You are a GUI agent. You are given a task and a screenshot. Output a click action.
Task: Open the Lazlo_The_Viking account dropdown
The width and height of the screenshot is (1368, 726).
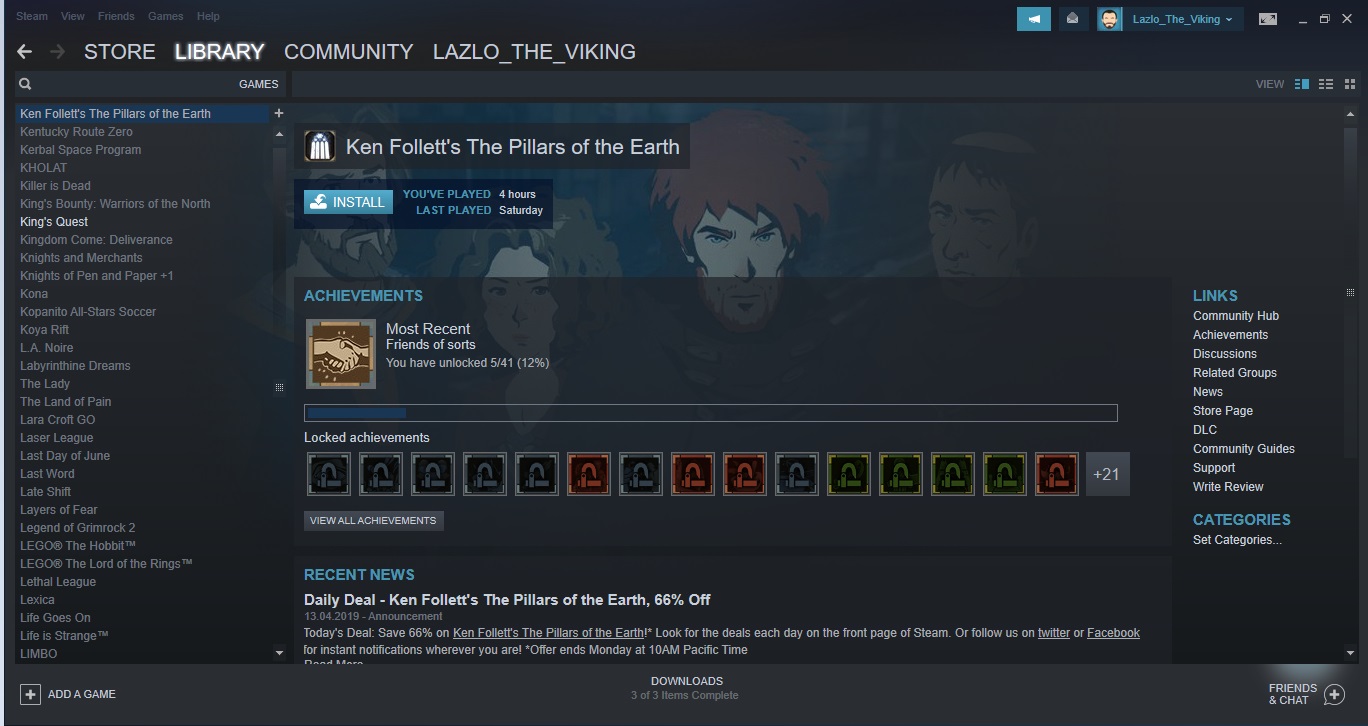tap(1170, 19)
